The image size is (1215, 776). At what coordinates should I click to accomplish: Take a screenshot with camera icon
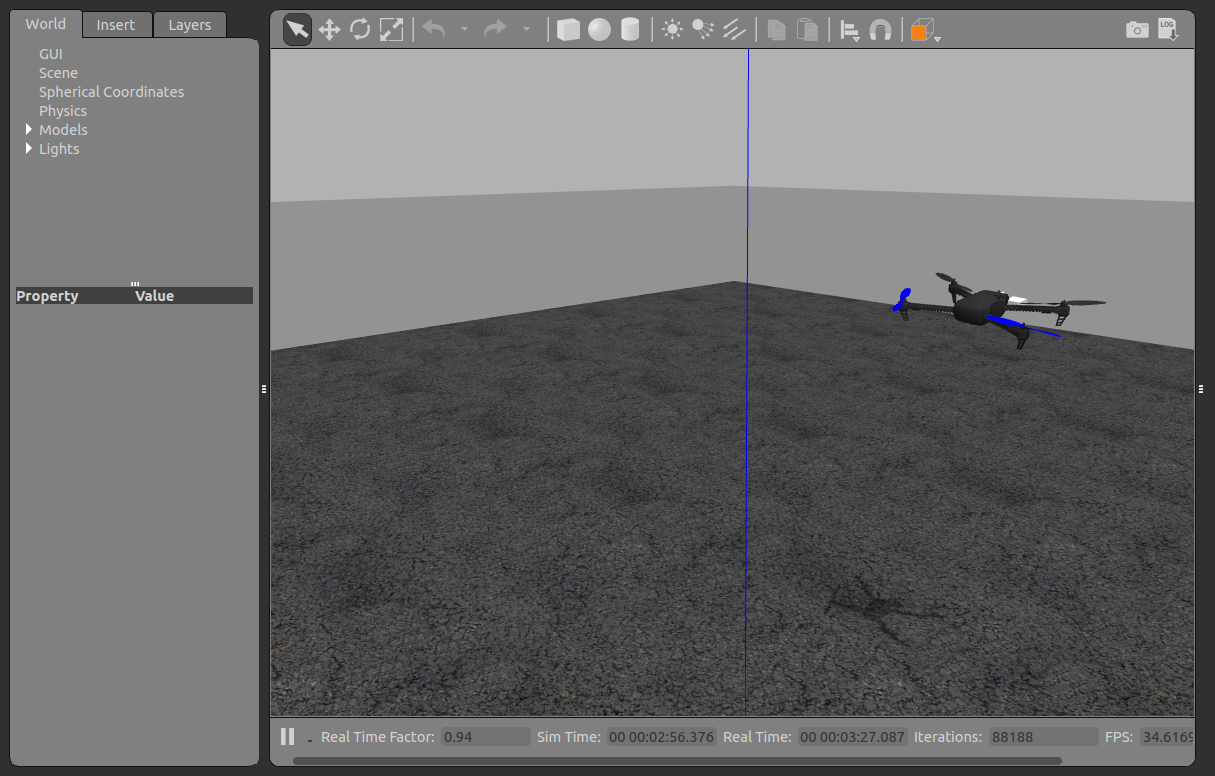[x=1137, y=30]
